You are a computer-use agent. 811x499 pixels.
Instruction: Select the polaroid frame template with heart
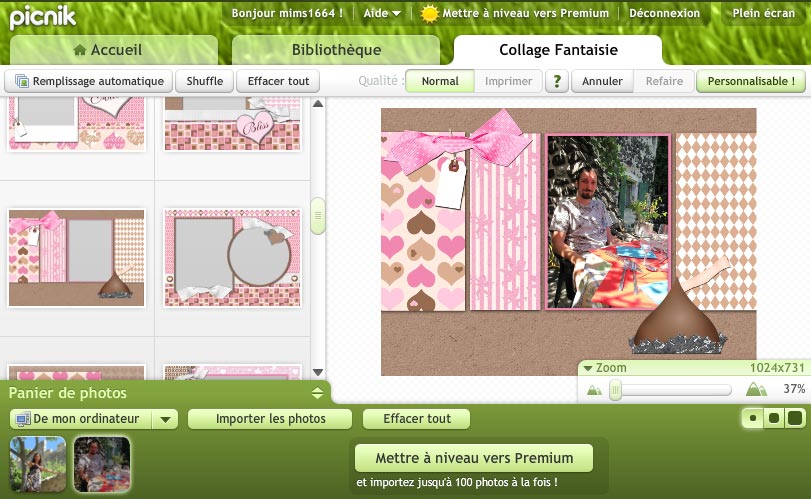point(77,124)
